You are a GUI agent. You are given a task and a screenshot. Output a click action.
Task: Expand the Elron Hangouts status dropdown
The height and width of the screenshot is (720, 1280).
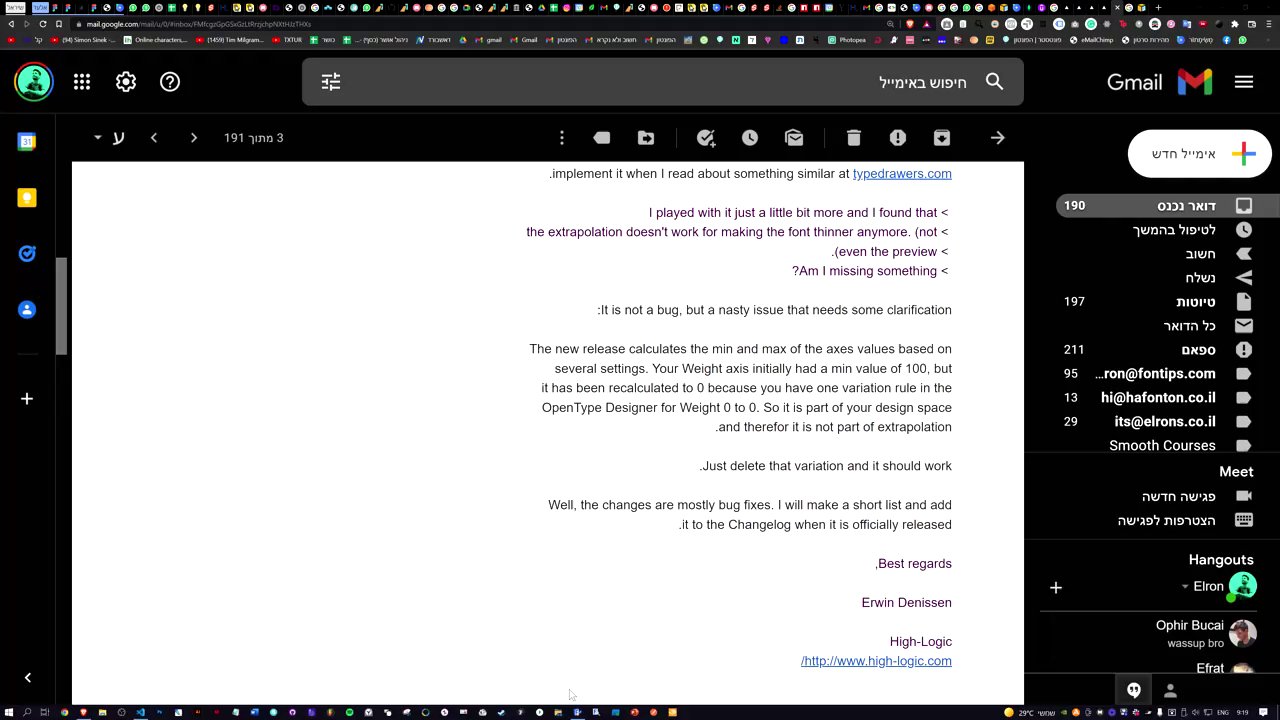click(x=1185, y=587)
